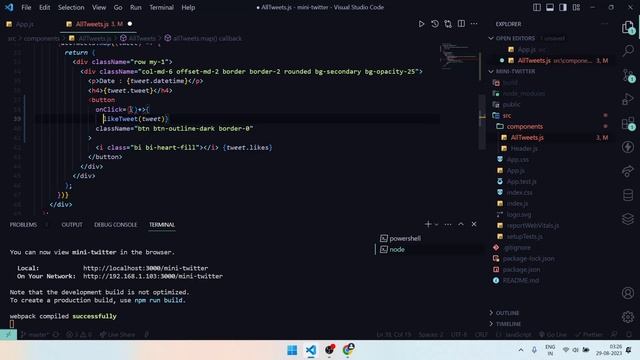Toggle primary side bar layout icon
This screenshot has width=640, height=360.
[537, 7]
